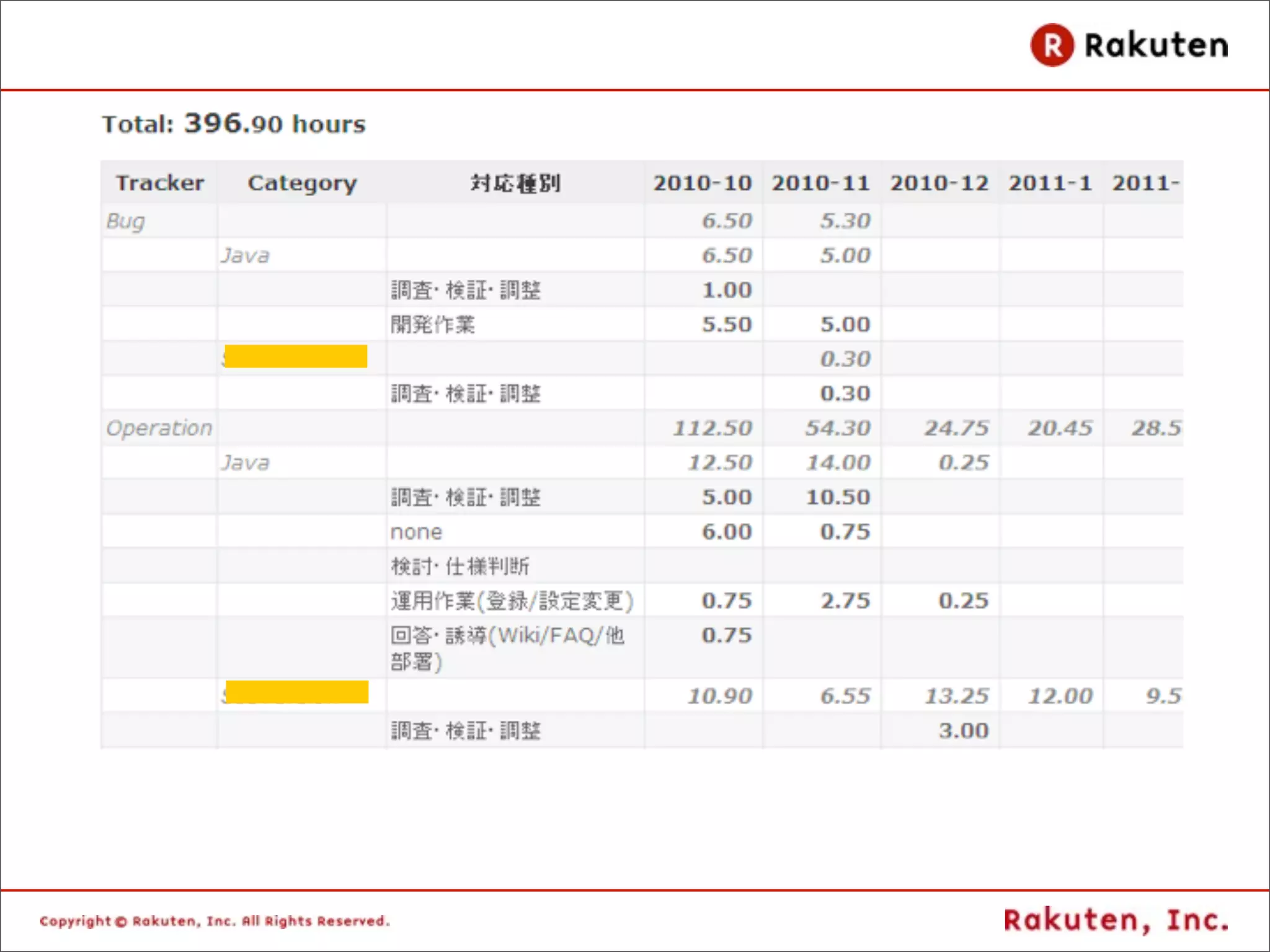
Task: Click the Operation tracker row label
Action: pos(159,428)
